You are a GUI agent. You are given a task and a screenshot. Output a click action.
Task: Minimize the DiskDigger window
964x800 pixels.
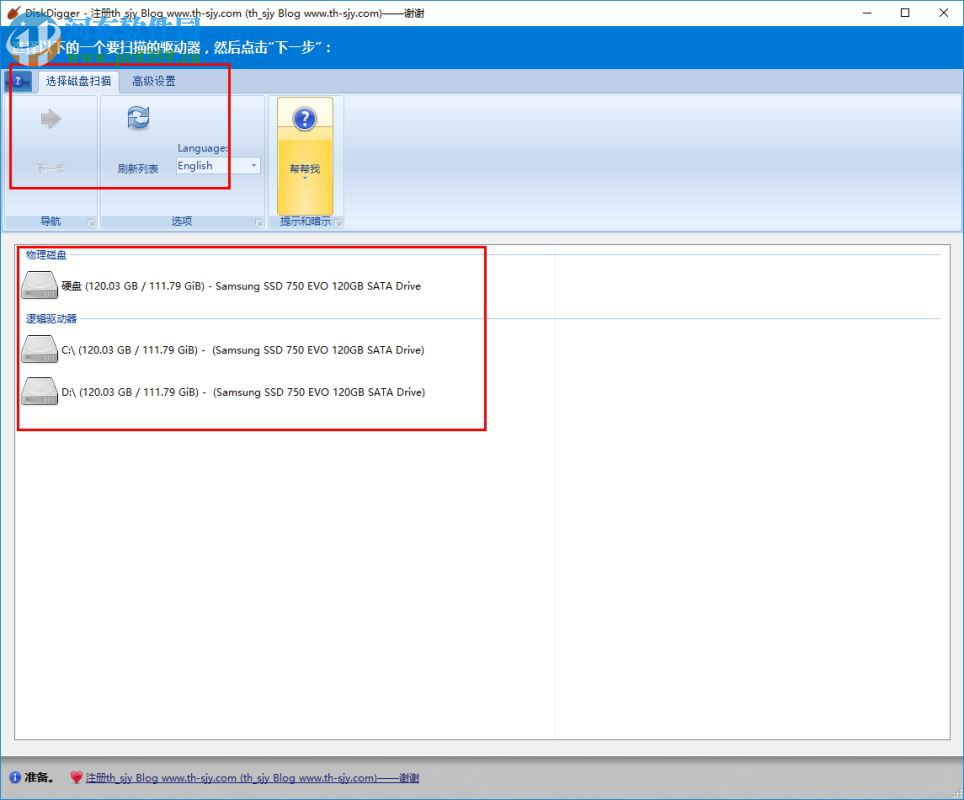click(x=867, y=13)
